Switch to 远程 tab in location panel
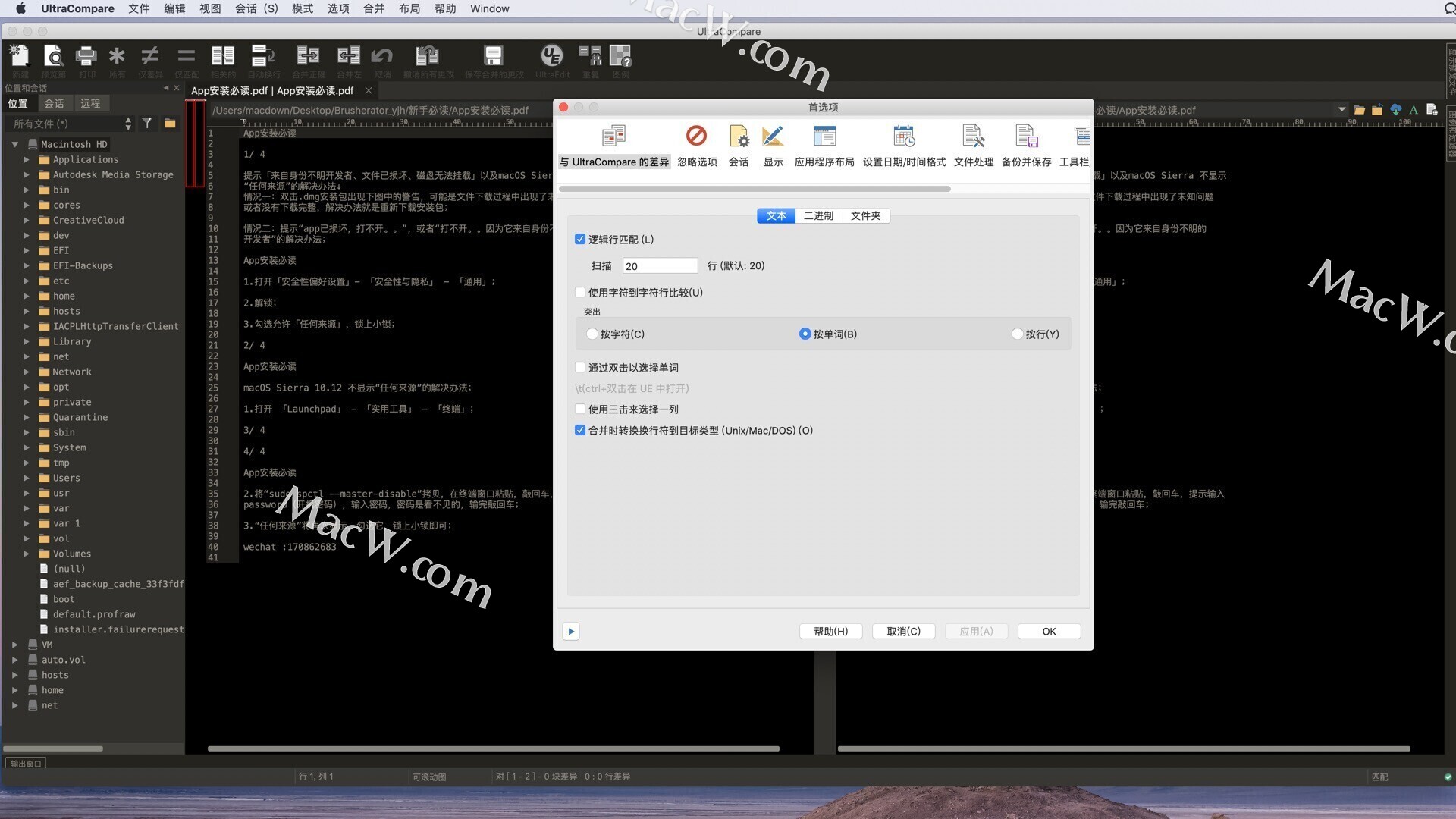The width and height of the screenshot is (1456, 819). 90,104
